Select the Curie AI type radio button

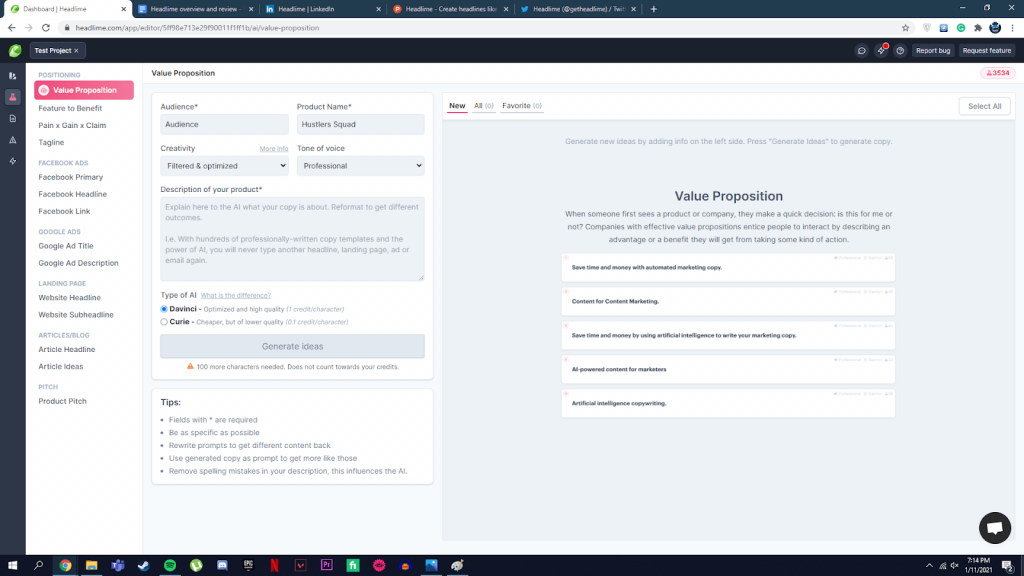click(164, 322)
